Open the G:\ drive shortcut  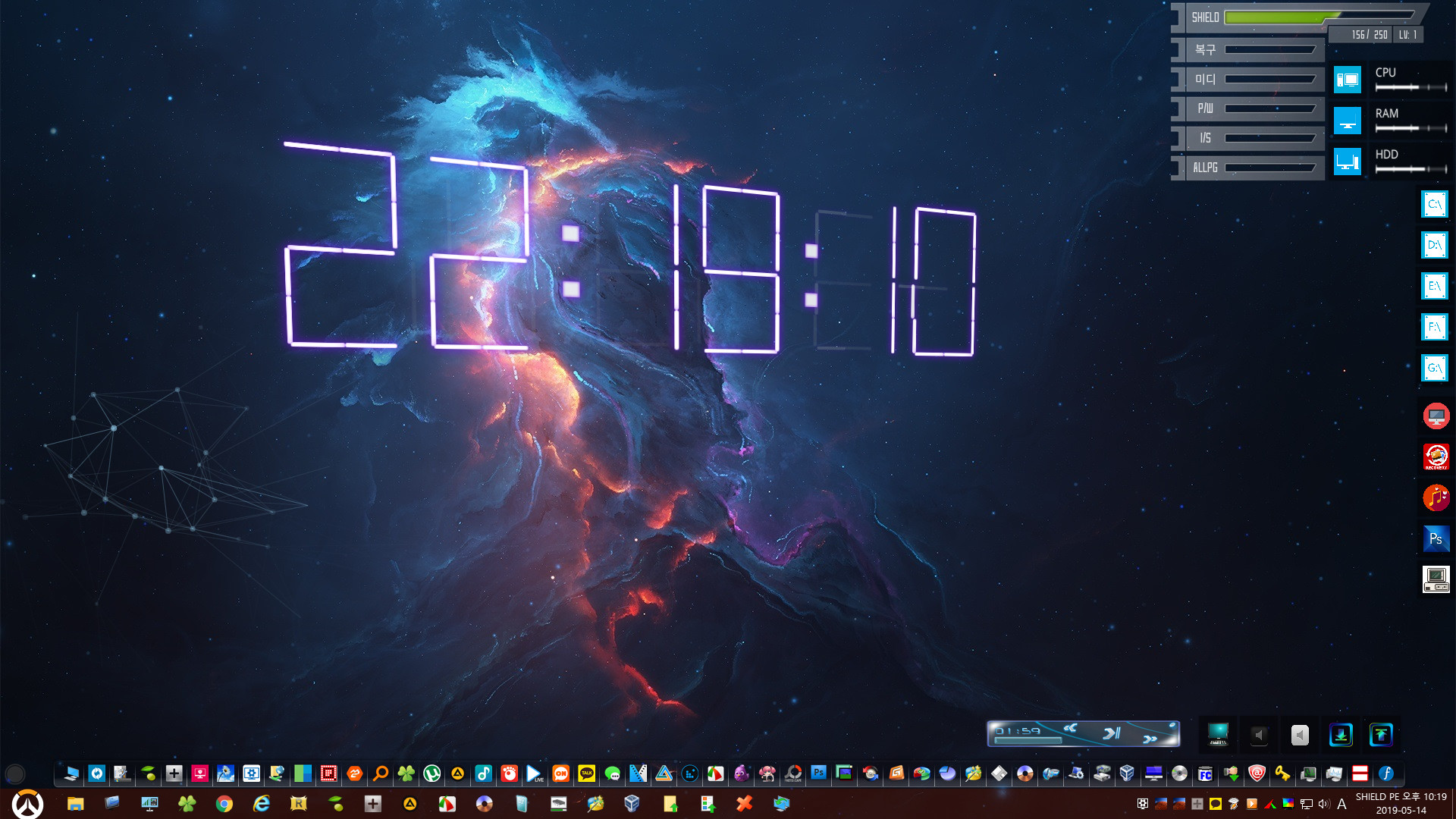pyautogui.click(x=1434, y=369)
